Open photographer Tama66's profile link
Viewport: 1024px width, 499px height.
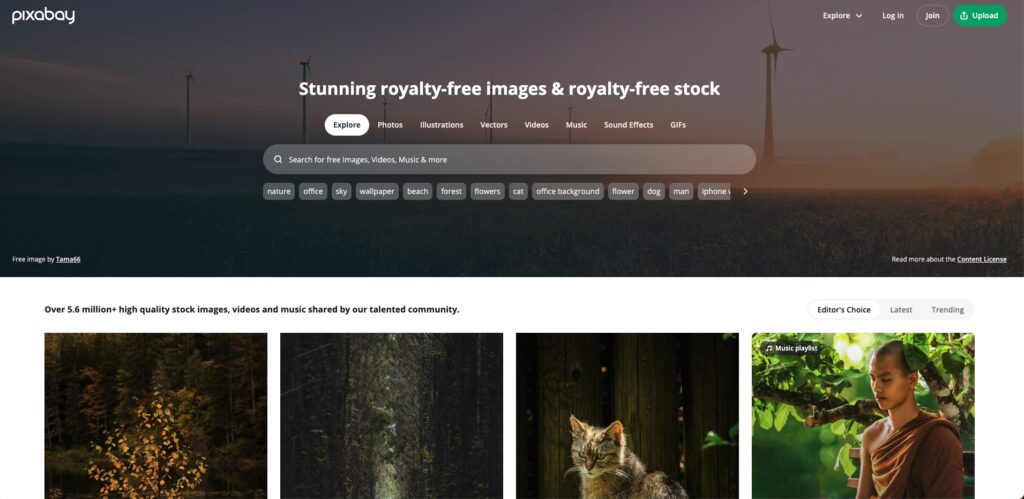click(68, 259)
